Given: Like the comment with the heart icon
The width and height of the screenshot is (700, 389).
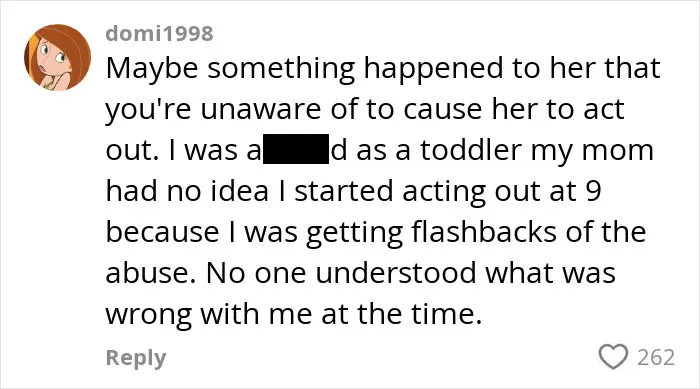Looking at the screenshot, I should pos(613,356).
